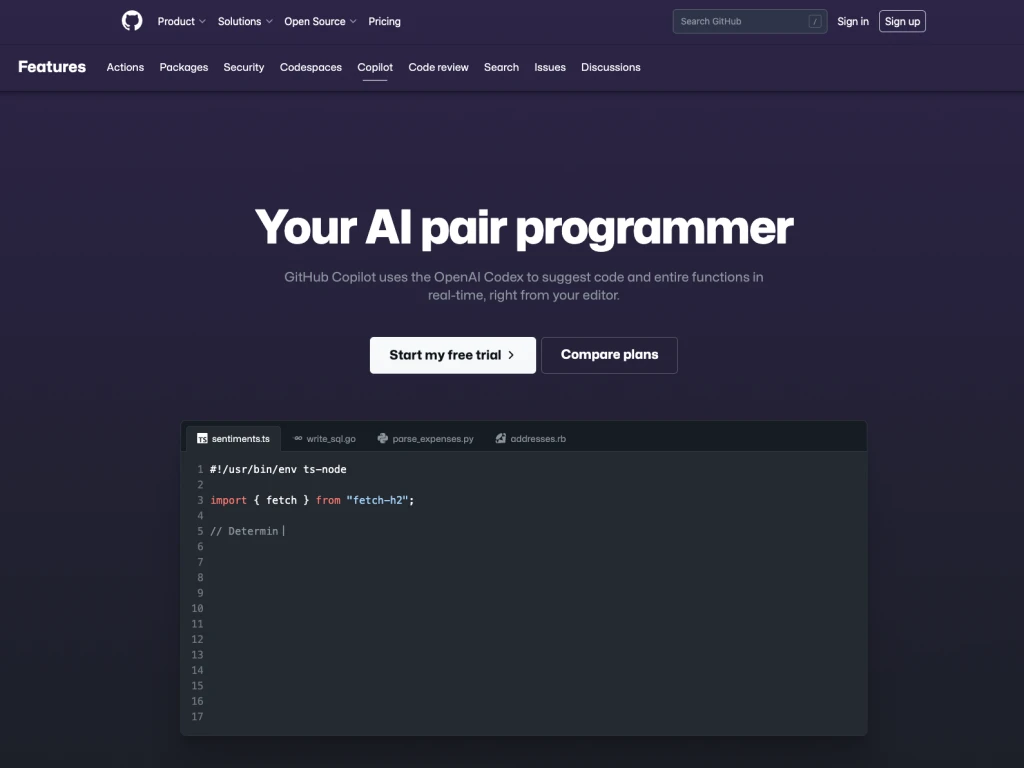Click the slash shortcut icon in search box
The width and height of the screenshot is (1024, 768).
click(x=814, y=22)
